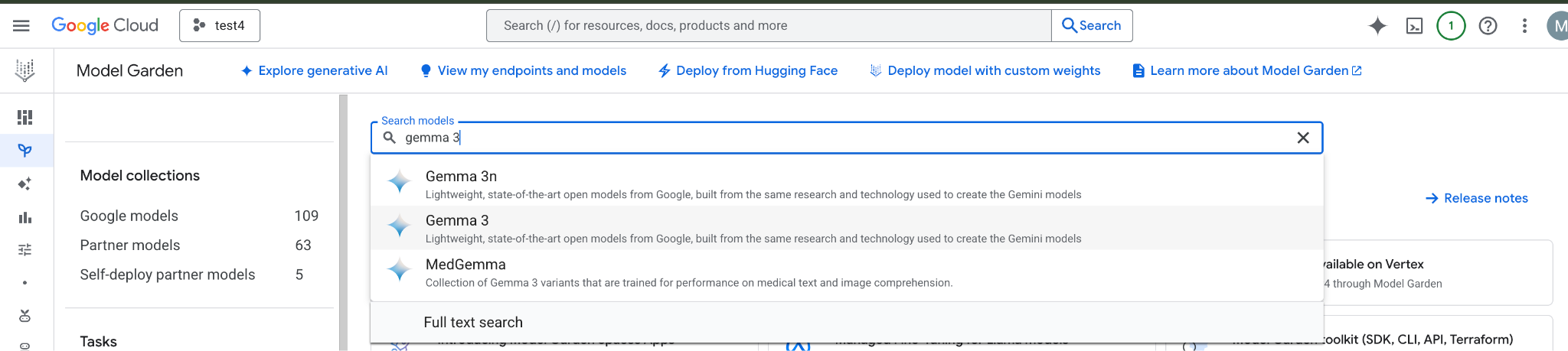
Task: Focus the Search models input field
Action: click(x=842, y=138)
